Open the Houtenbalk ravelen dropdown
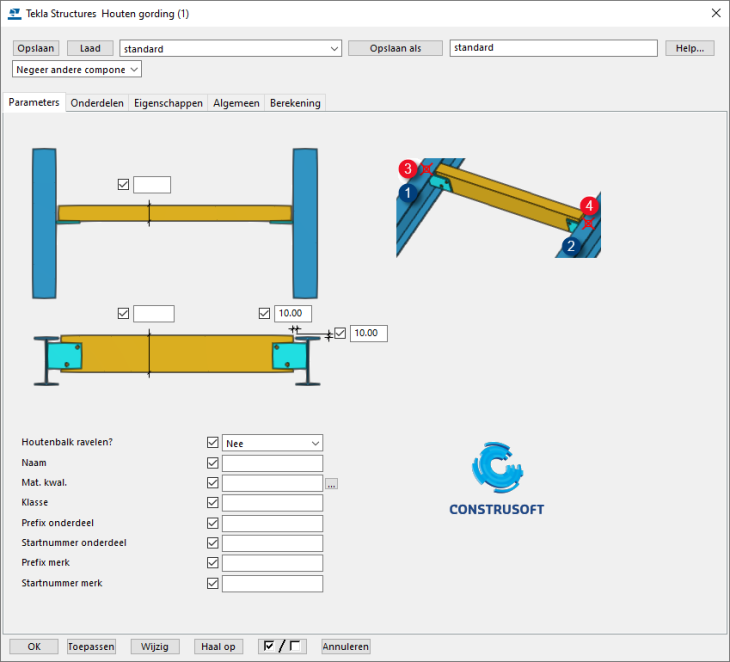730x662 pixels. [x=272, y=443]
